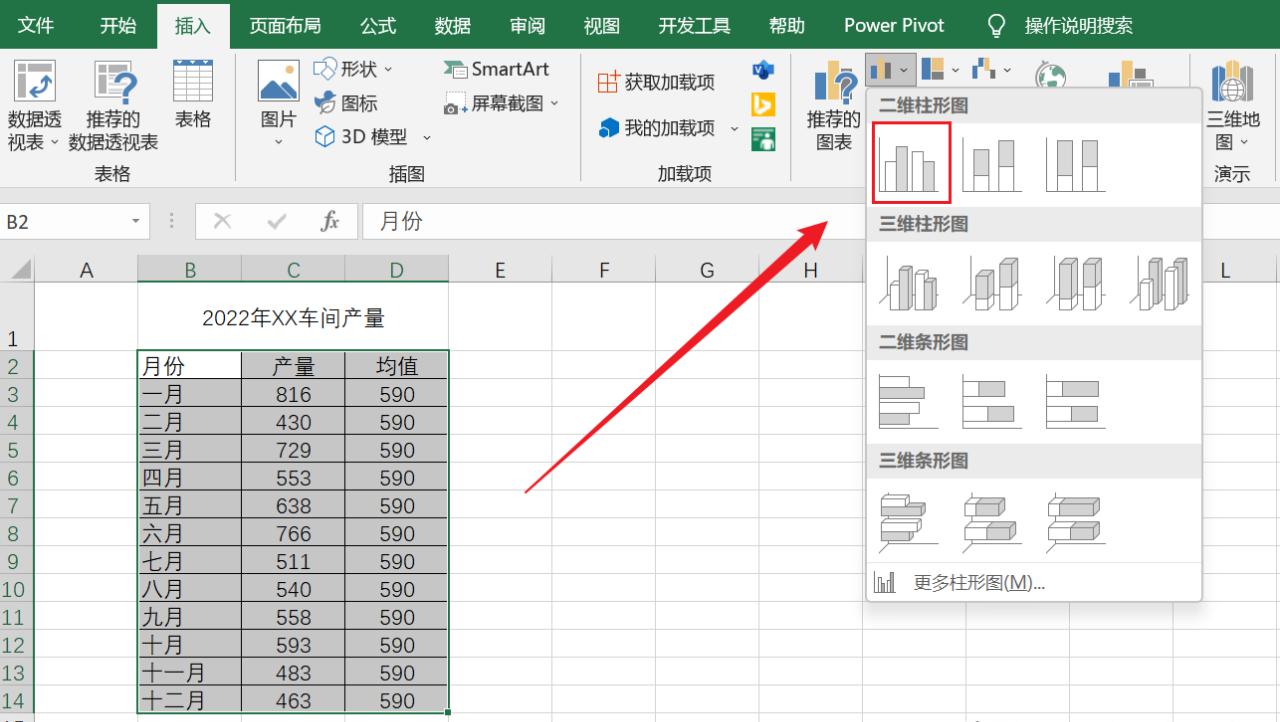Choose the 2-D 100% Stacked Column chart
This screenshot has width=1280, height=722.
tap(1075, 164)
